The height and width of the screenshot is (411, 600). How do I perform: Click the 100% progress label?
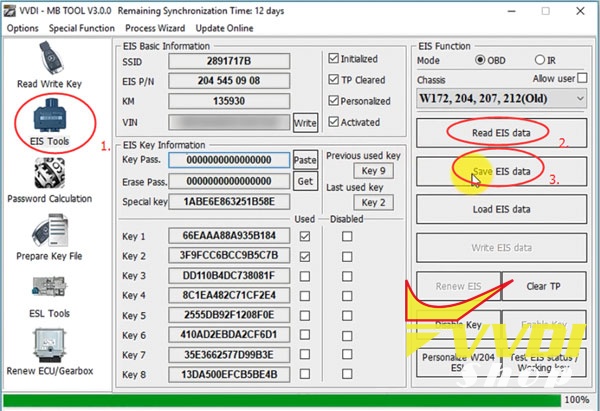point(577,400)
